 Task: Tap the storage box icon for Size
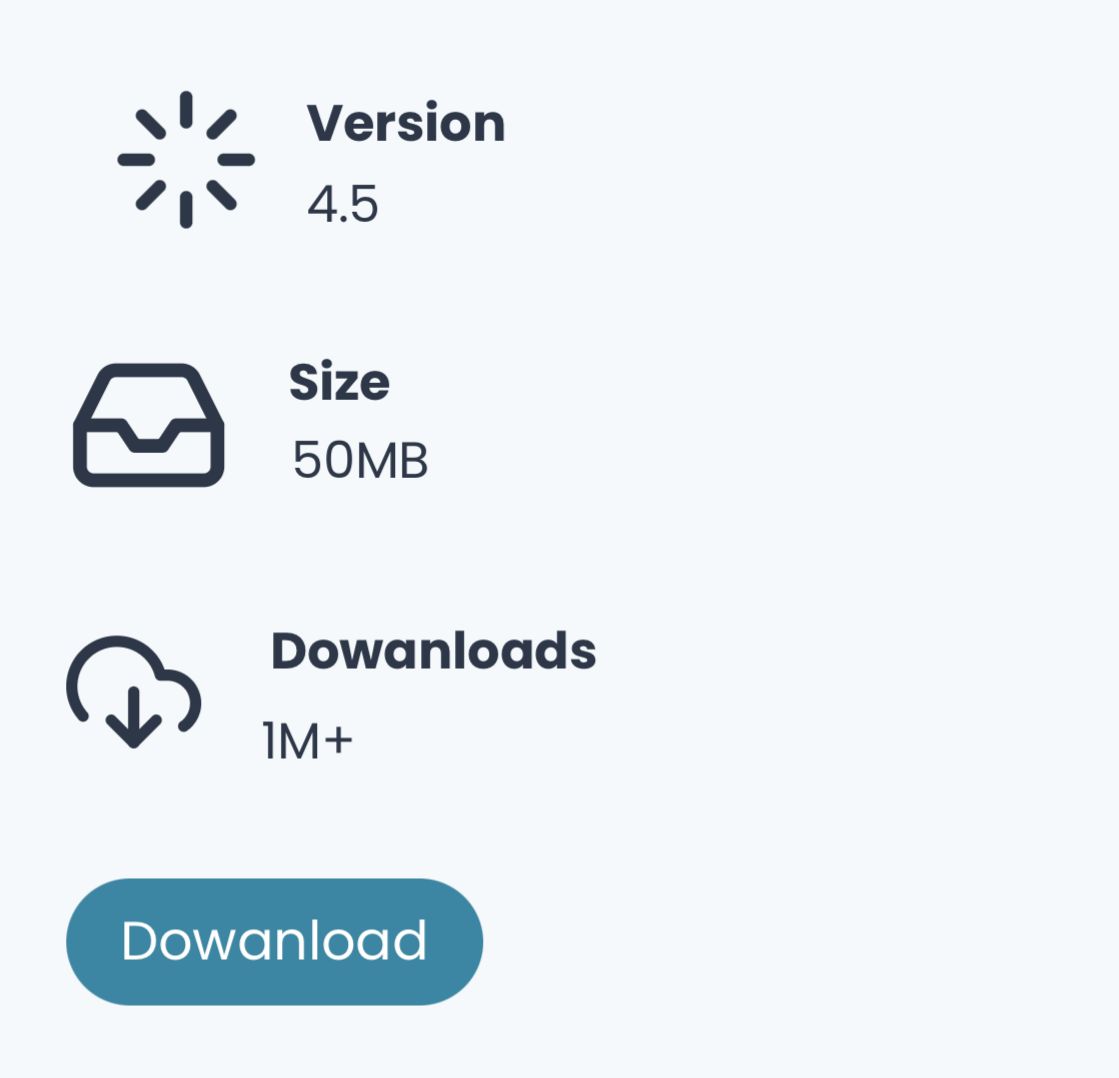(x=148, y=425)
